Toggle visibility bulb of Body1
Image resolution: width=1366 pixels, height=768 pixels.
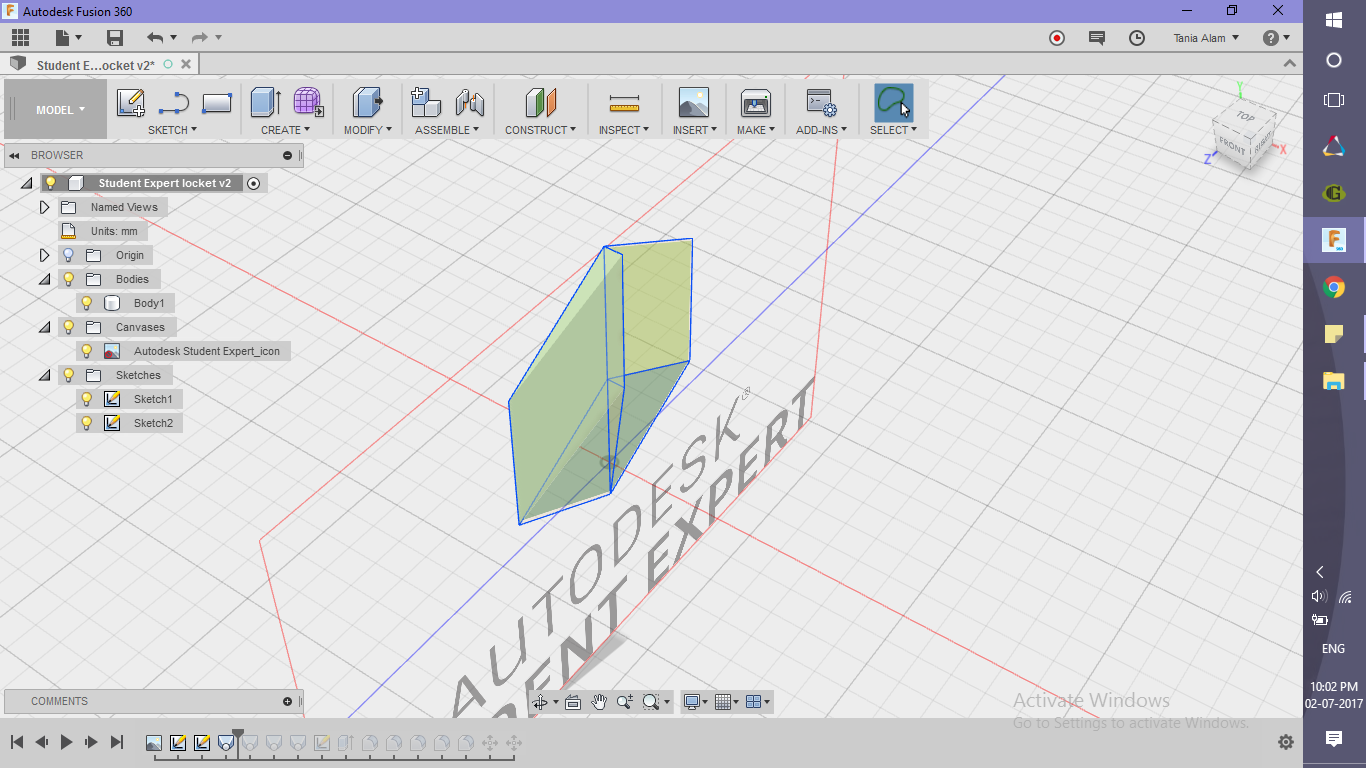point(87,303)
